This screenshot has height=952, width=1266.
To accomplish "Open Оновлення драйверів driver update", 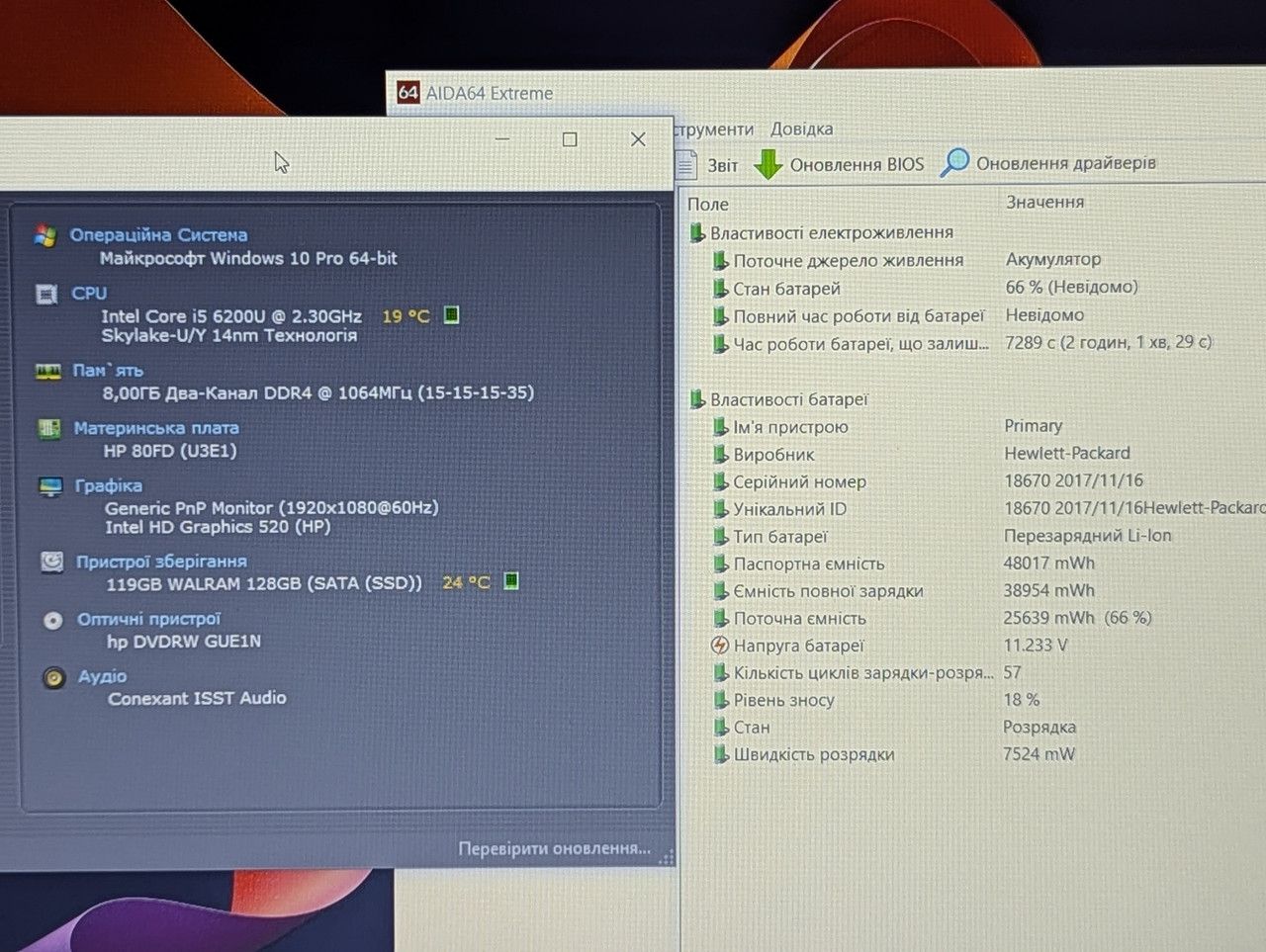I will [1049, 163].
